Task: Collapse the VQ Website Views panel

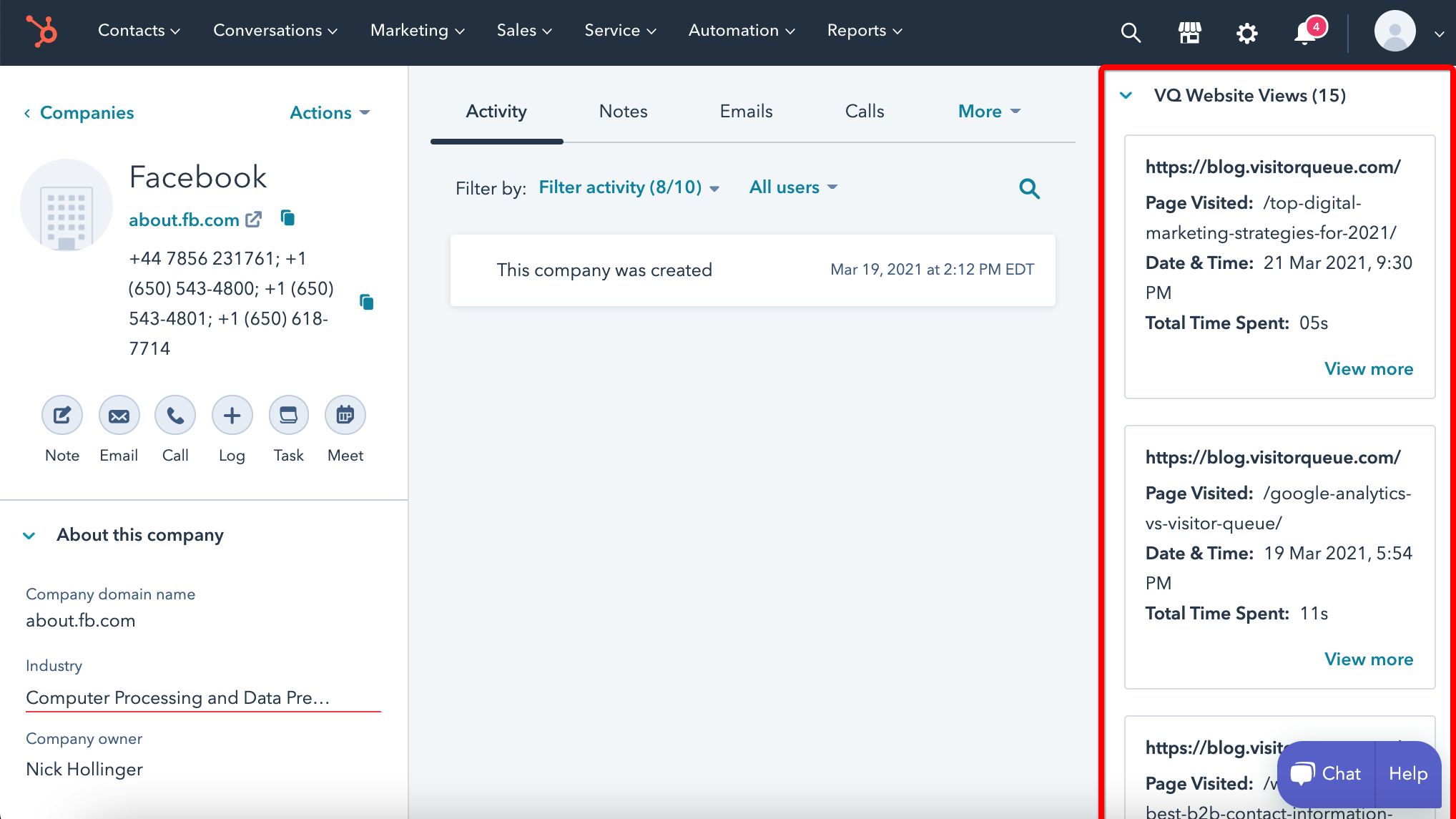Action: [x=1126, y=94]
